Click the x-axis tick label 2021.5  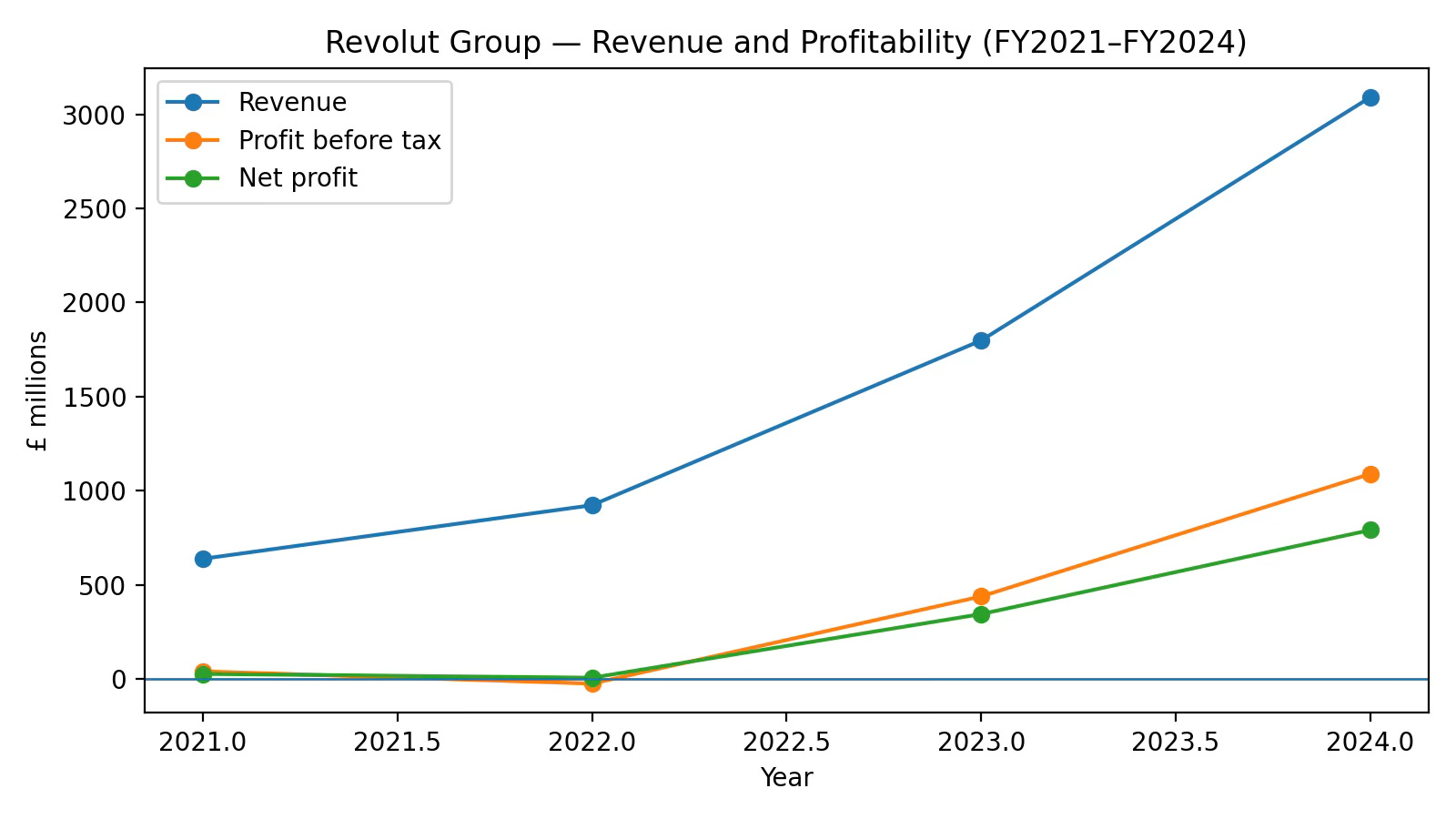(398, 743)
